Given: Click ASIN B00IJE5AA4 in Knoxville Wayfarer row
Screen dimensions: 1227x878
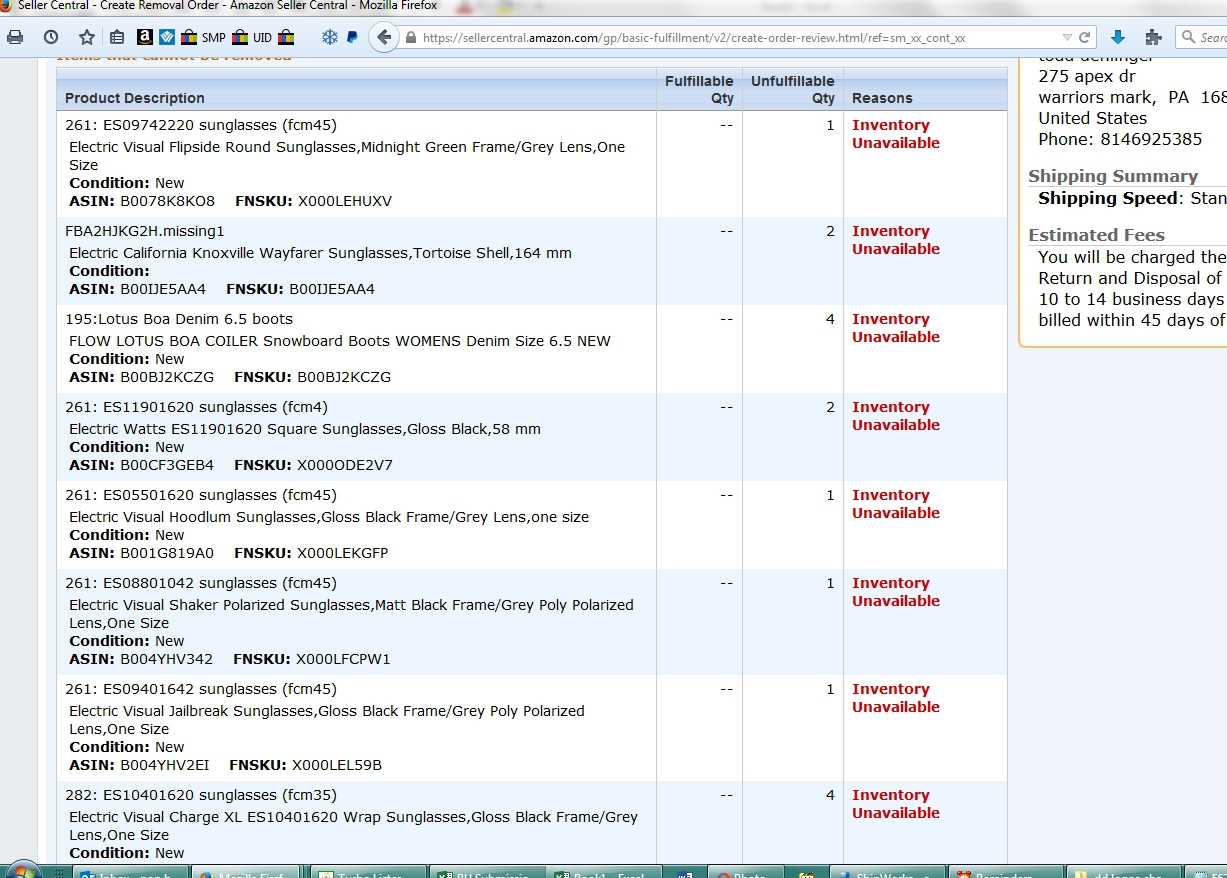Looking at the screenshot, I should (x=163, y=289).
